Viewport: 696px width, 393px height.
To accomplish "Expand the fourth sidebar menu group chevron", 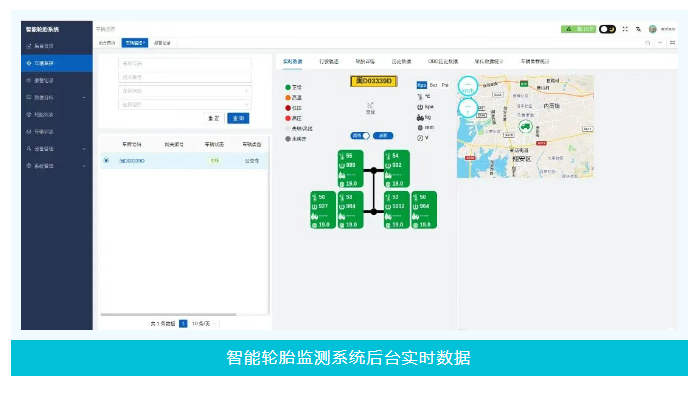I will point(84,98).
